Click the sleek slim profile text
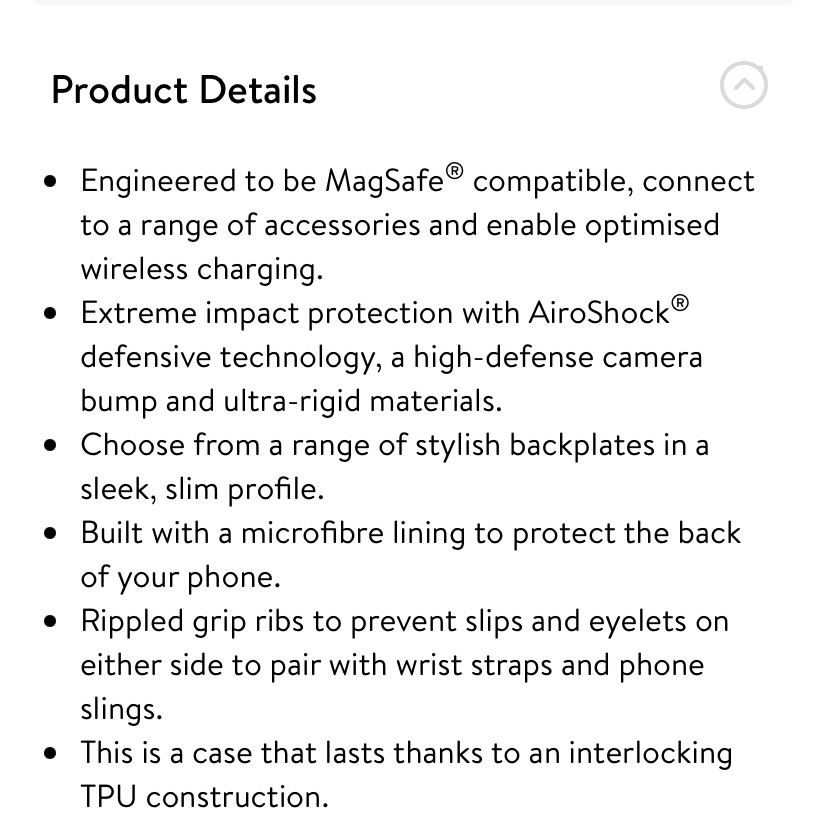822x836 pixels. pos(202,488)
